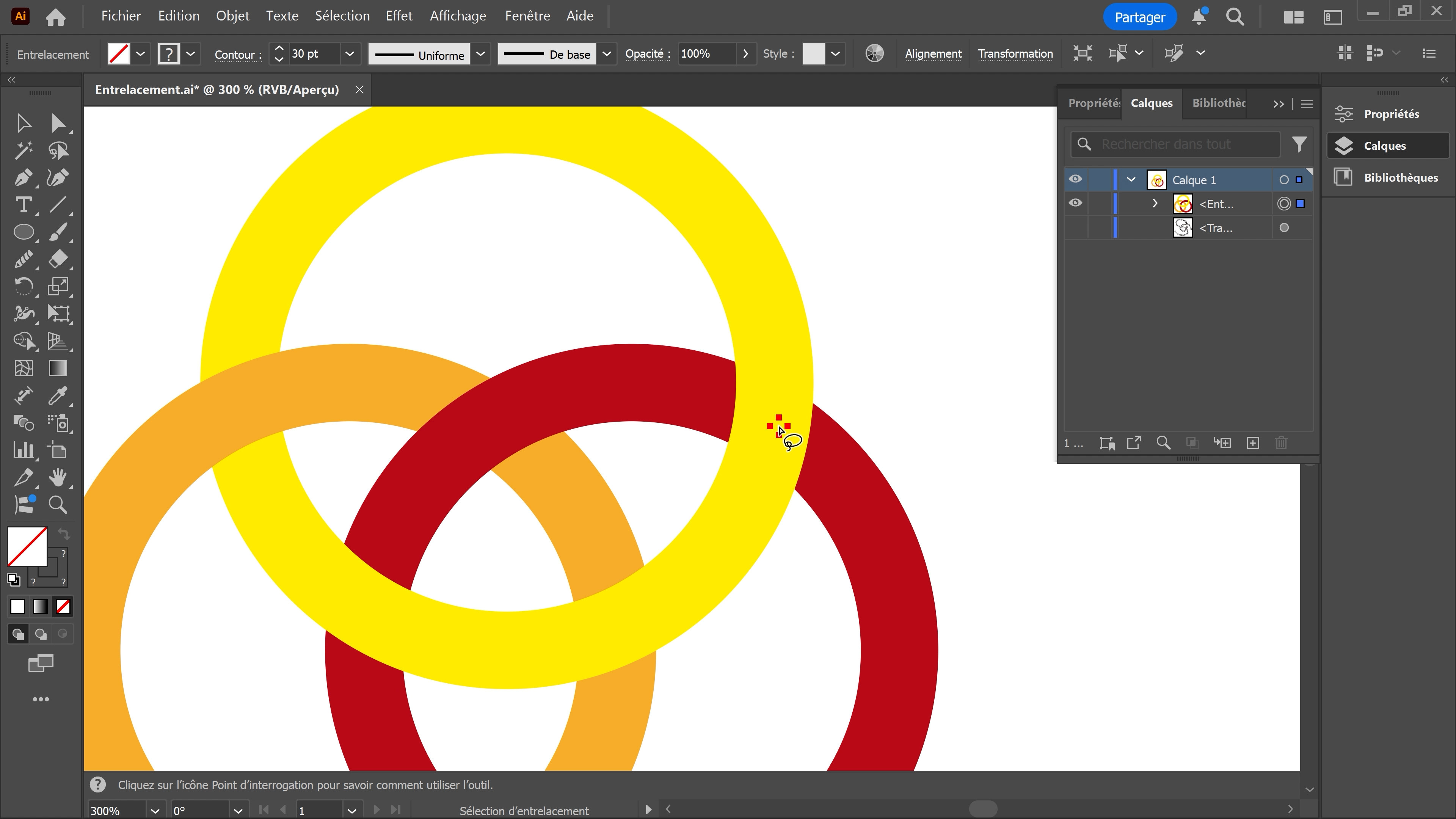
Task: Hide Calque 1 layer visibility eye
Action: [x=1076, y=179]
